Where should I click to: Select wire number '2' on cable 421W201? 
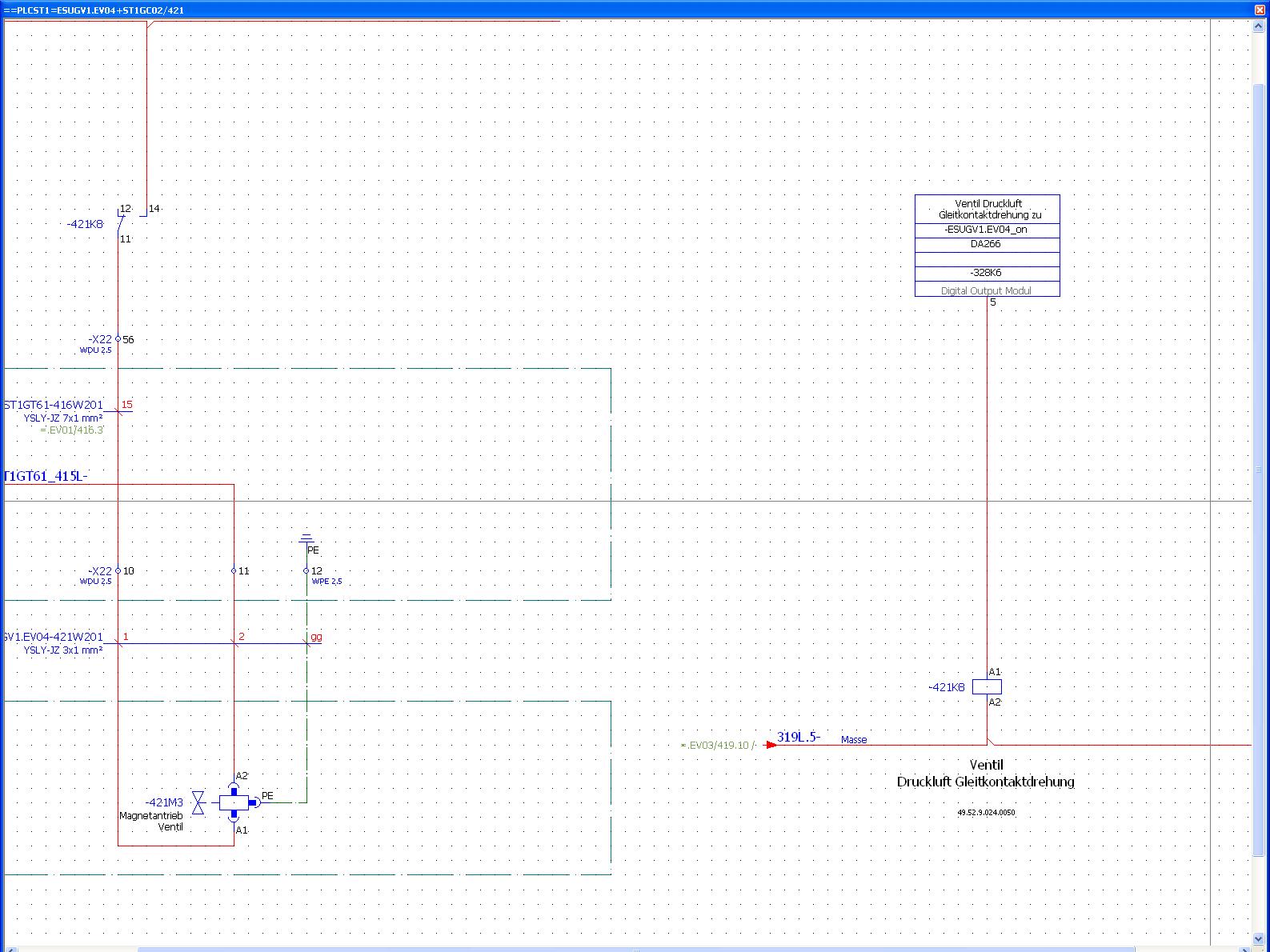coord(242,637)
